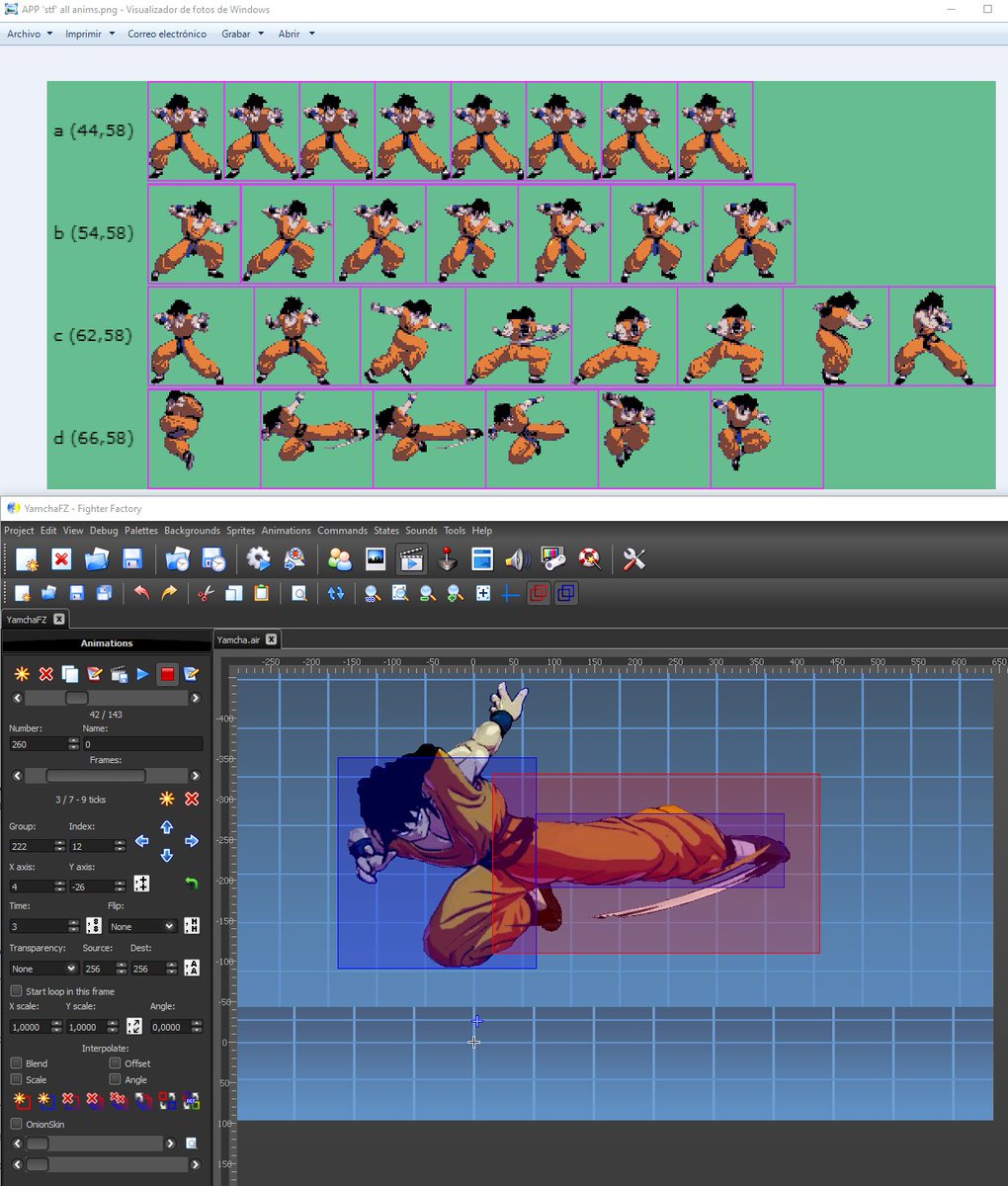Open the Animations clapperboard toolbar icon
The width and height of the screenshot is (1008, 1186).
point(411,559)
